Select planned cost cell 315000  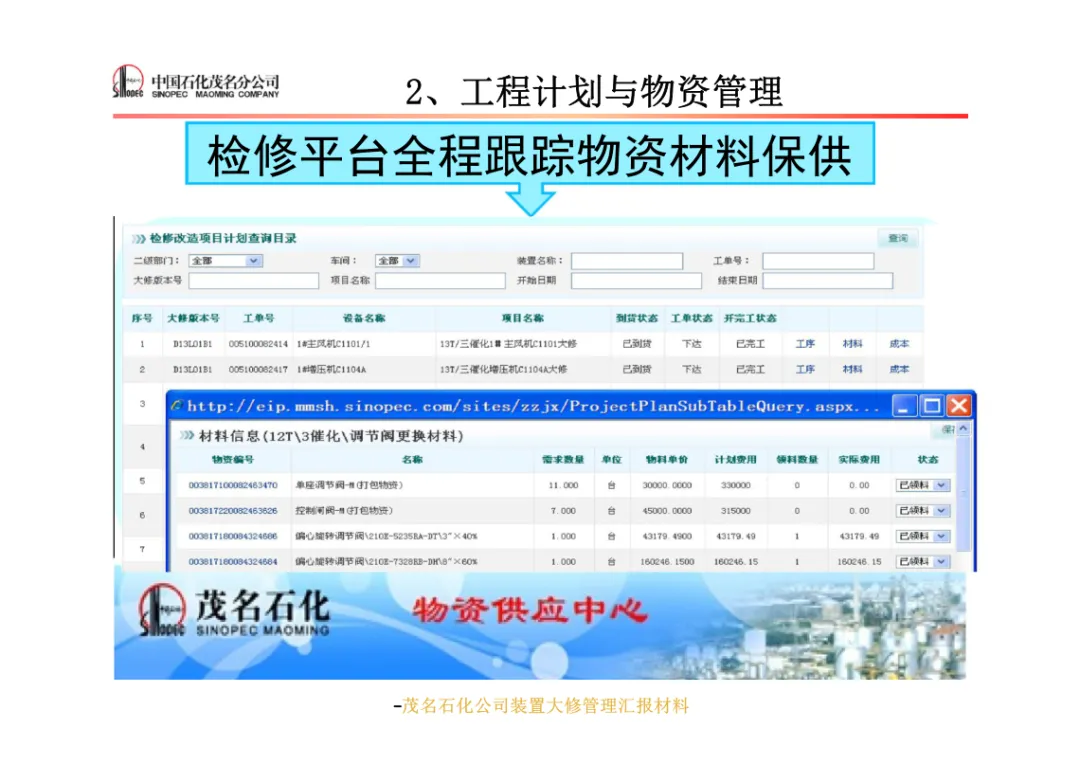pyautogui.click(x=736, y=511)
